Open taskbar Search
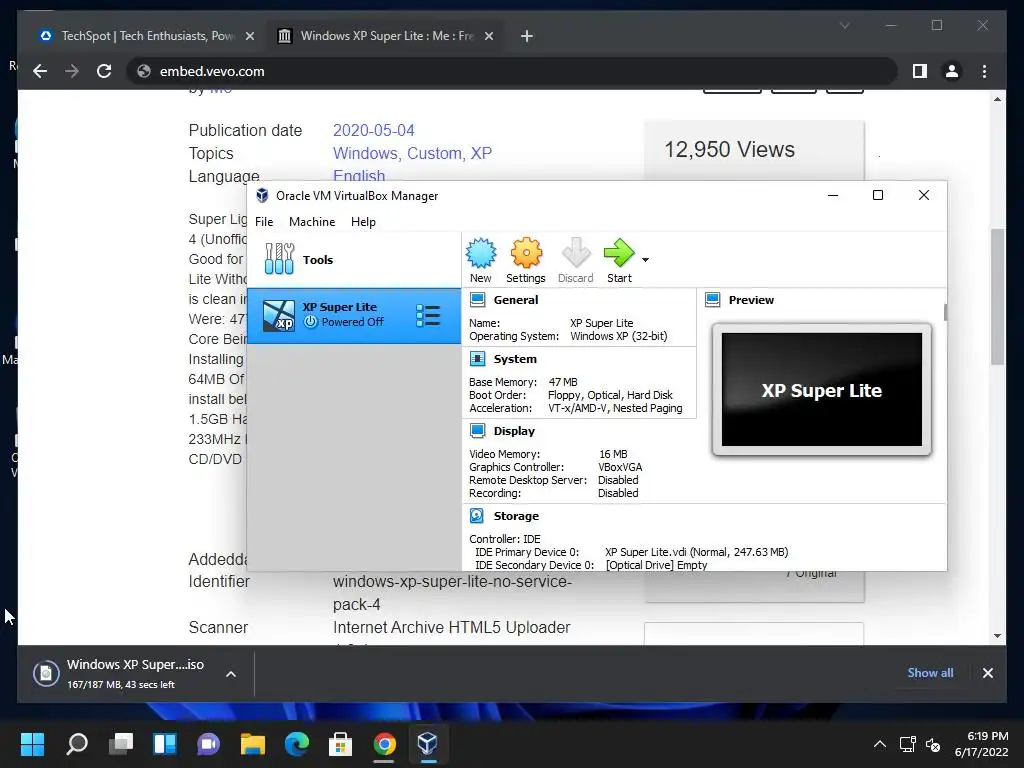The image size is (1024, 768). point(77,743)
